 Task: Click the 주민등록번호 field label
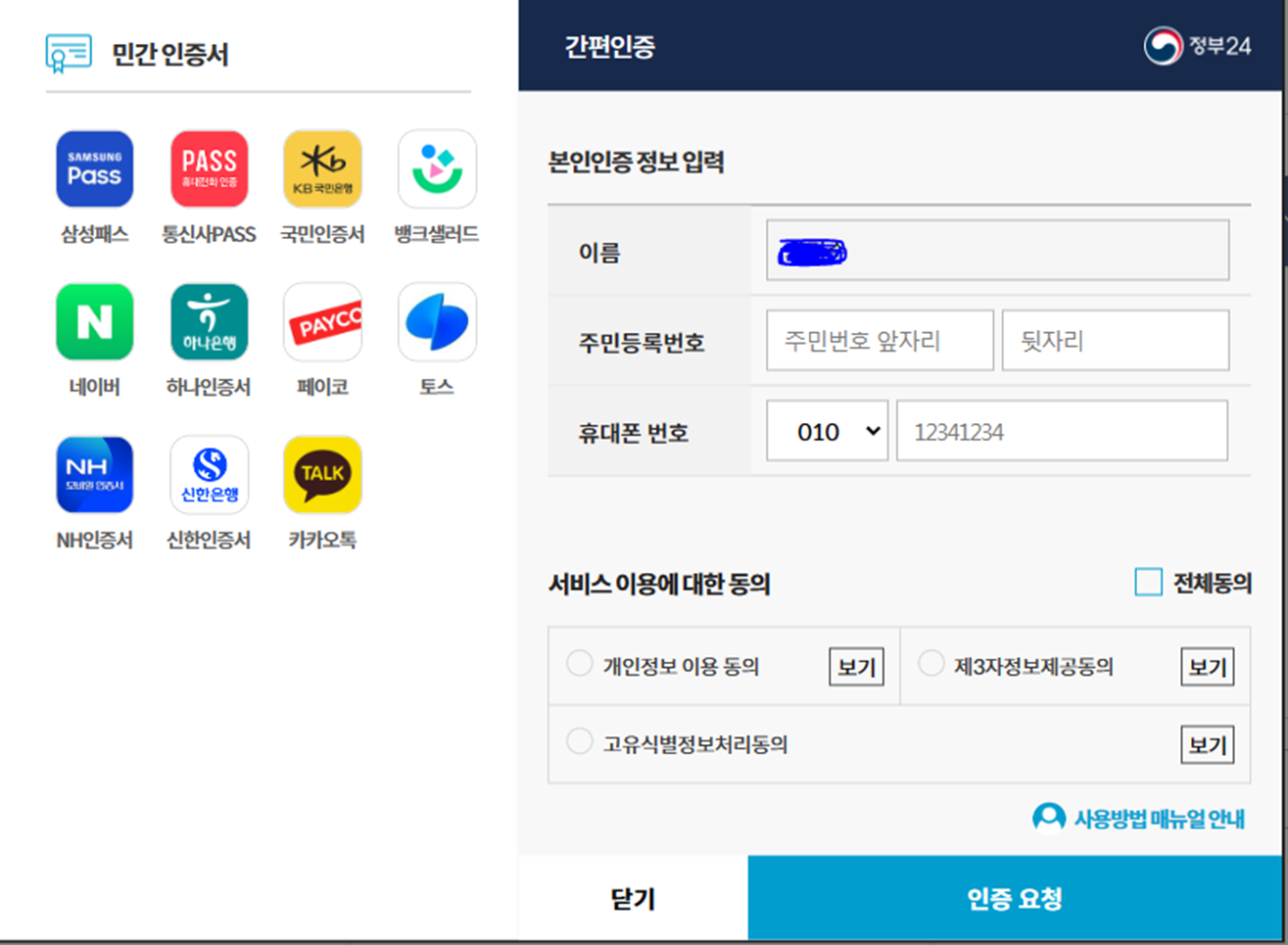[x=642, y=343]
